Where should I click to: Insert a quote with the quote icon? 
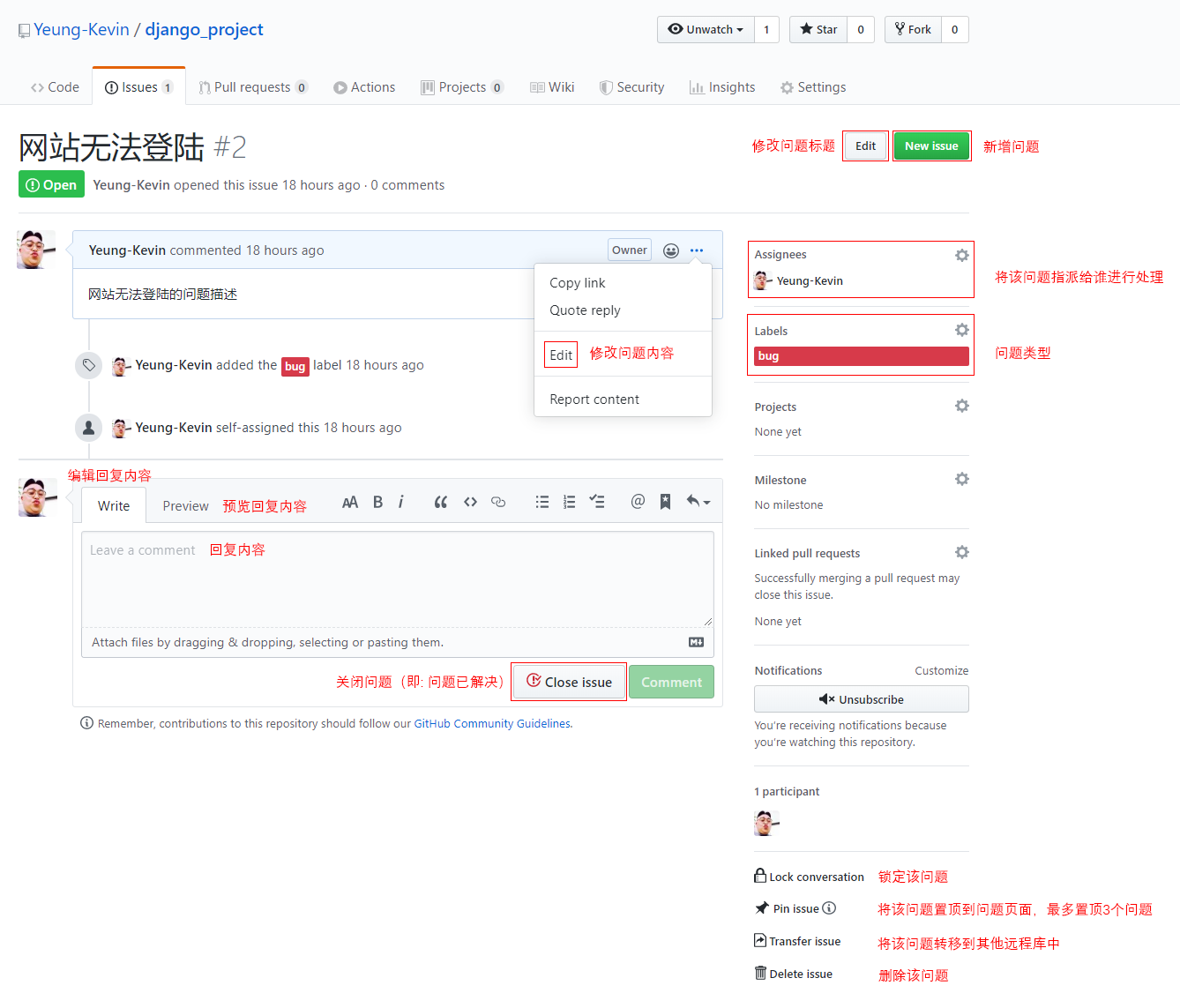pyautogui.click(x=441, y=502)
